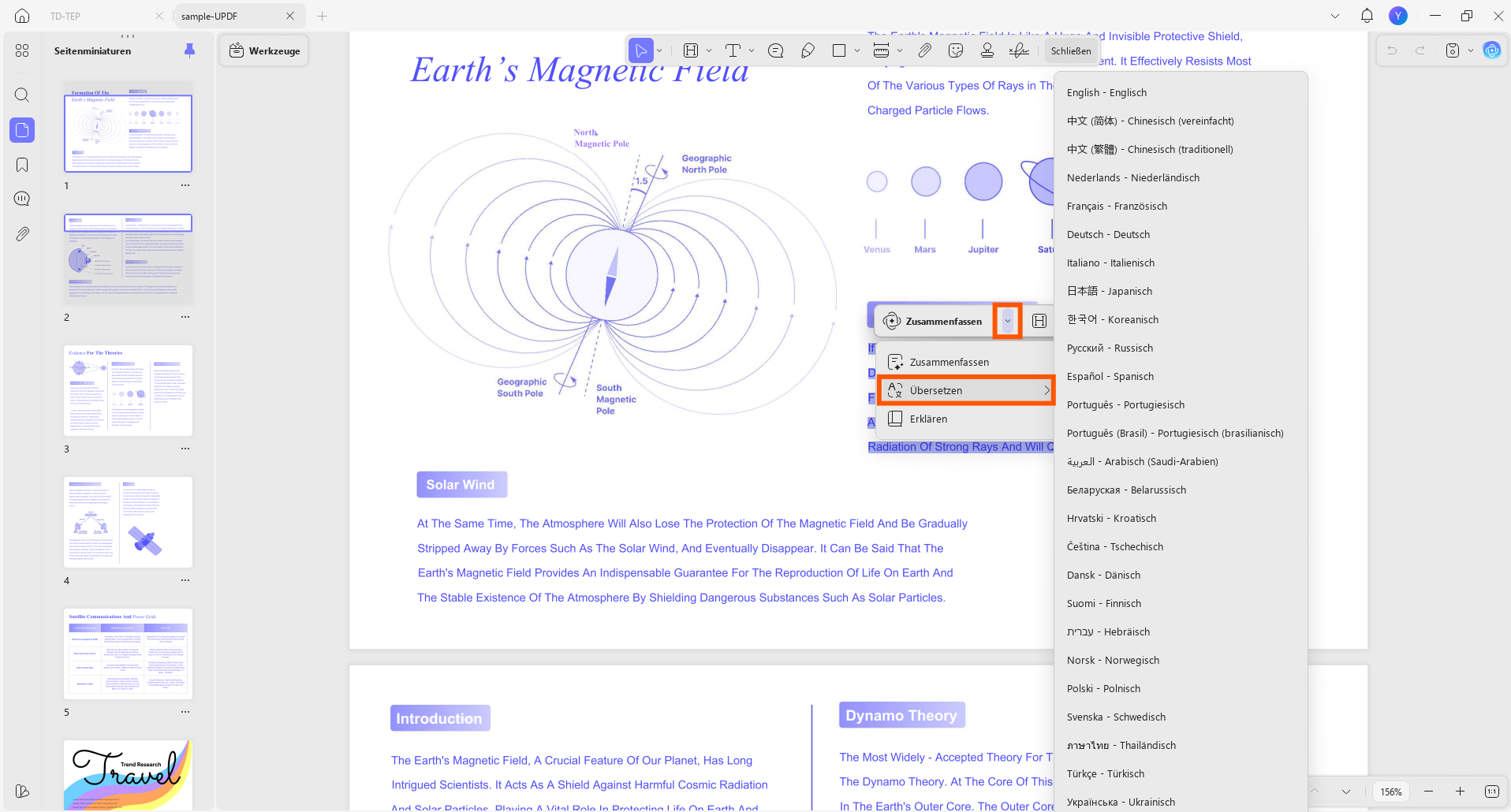Undo the last action
The width and height of the screenshot is (1511, 812).
(x=1392, y=50)
